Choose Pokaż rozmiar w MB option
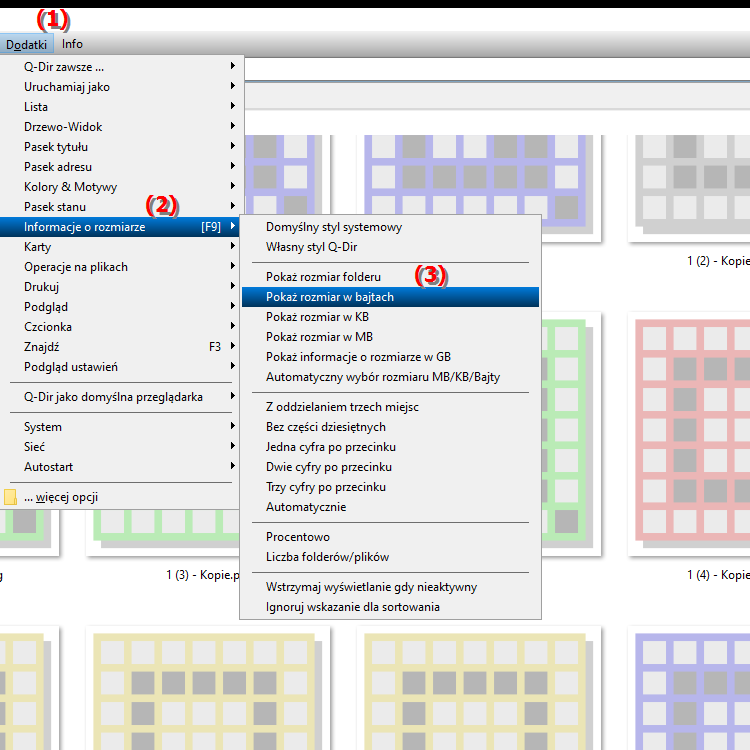This screenshot has height=750, width=750. coord(319,337)
